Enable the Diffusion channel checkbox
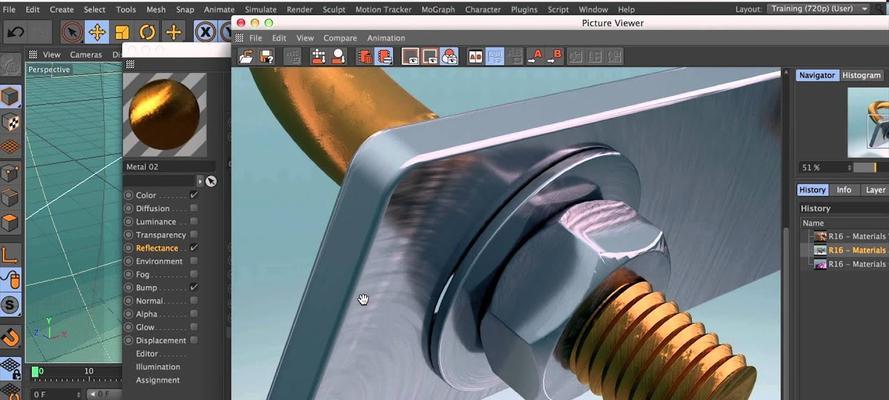 click(194, 208)
